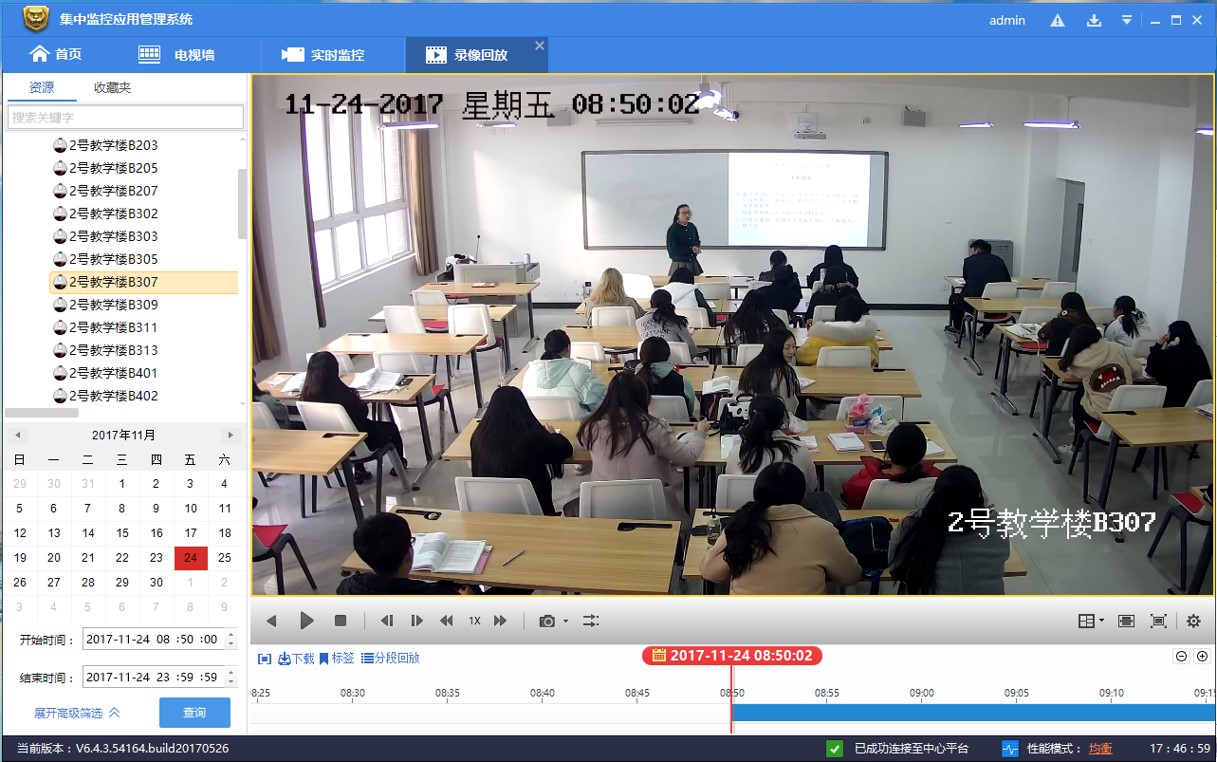Viewport: 1217px width, 762px height.
Task: Click the 09:00 position on timeline
Action: [922, 712]
